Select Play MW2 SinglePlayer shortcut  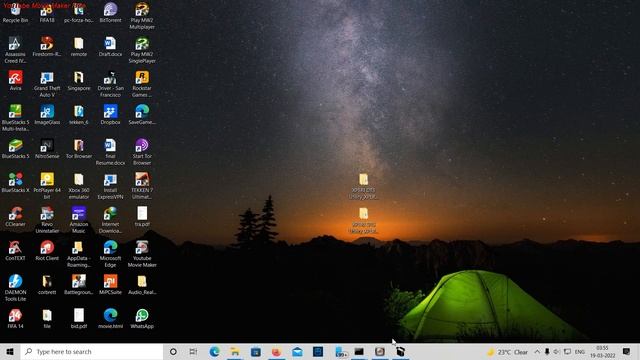(x=142, y=49)
